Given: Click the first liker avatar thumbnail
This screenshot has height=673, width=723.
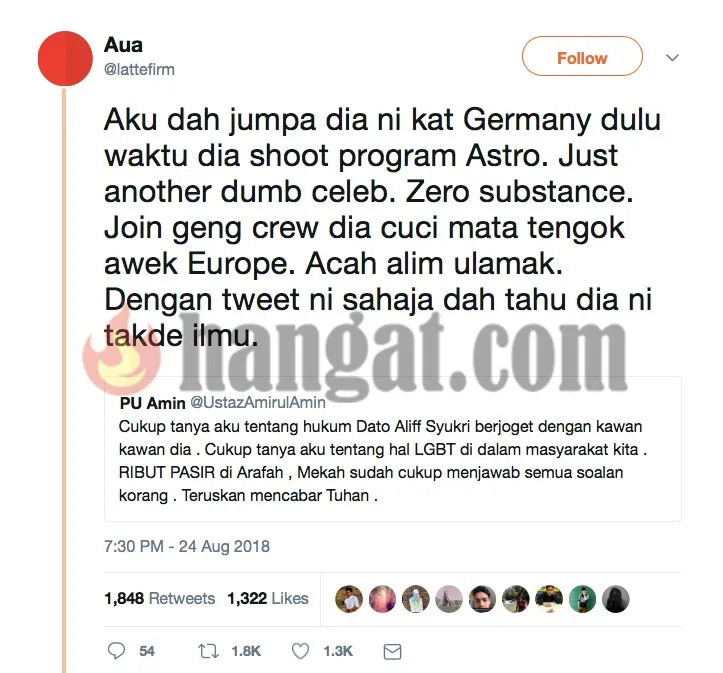Looking at the screenshot, I should [349, 599].
